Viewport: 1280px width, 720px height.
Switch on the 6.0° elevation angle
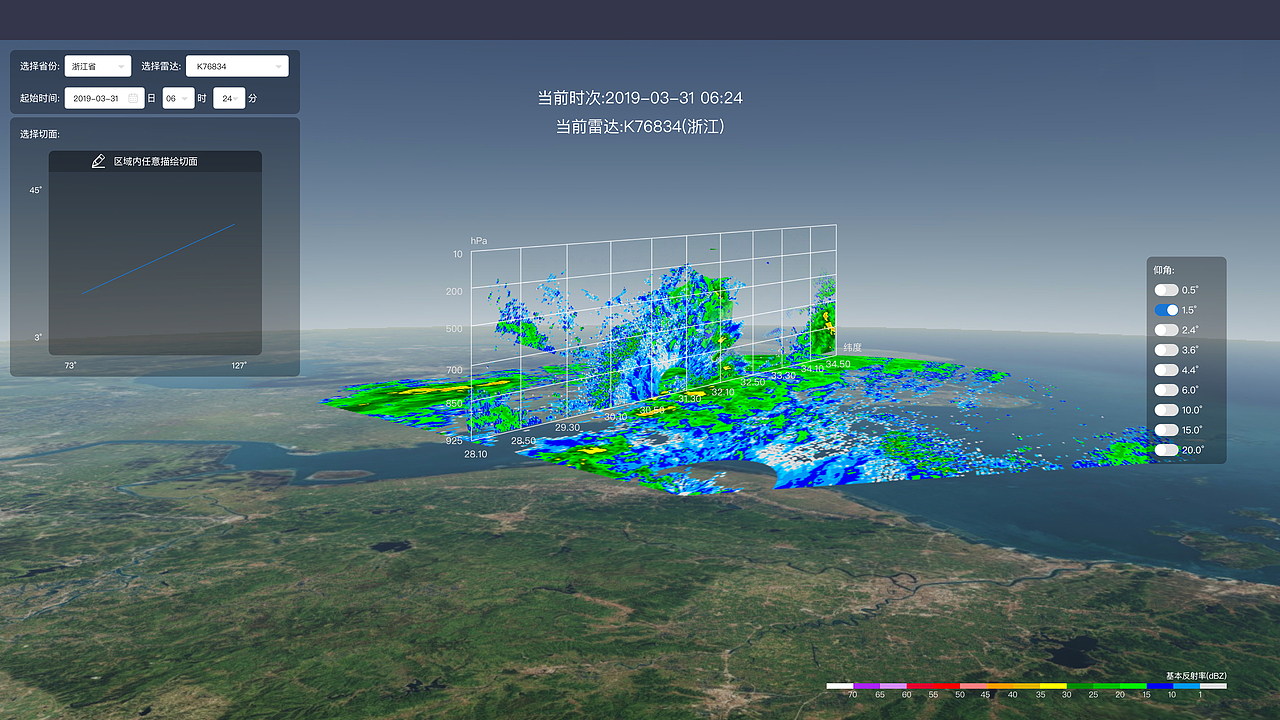click(x=1166, y=390)
